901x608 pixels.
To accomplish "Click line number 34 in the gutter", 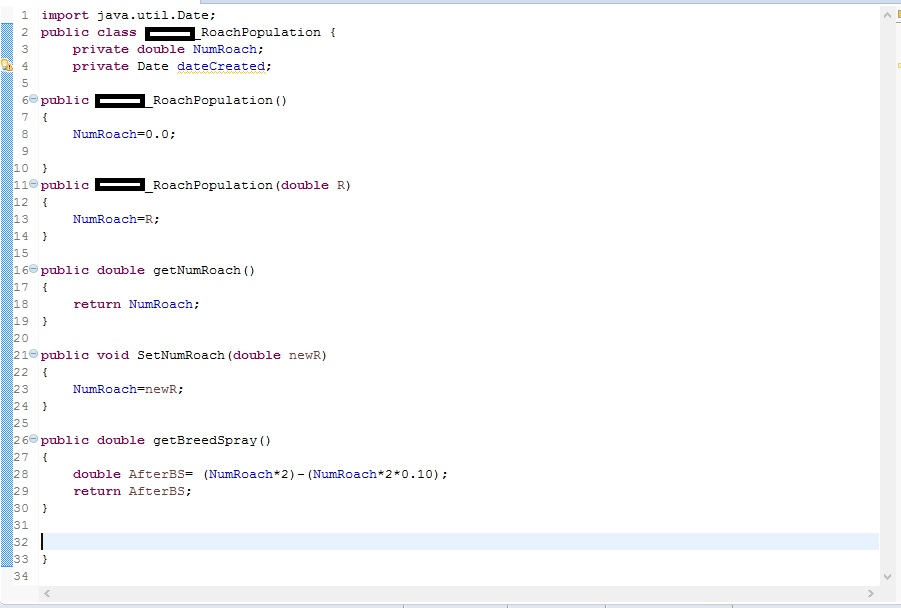I will [21, 576].
